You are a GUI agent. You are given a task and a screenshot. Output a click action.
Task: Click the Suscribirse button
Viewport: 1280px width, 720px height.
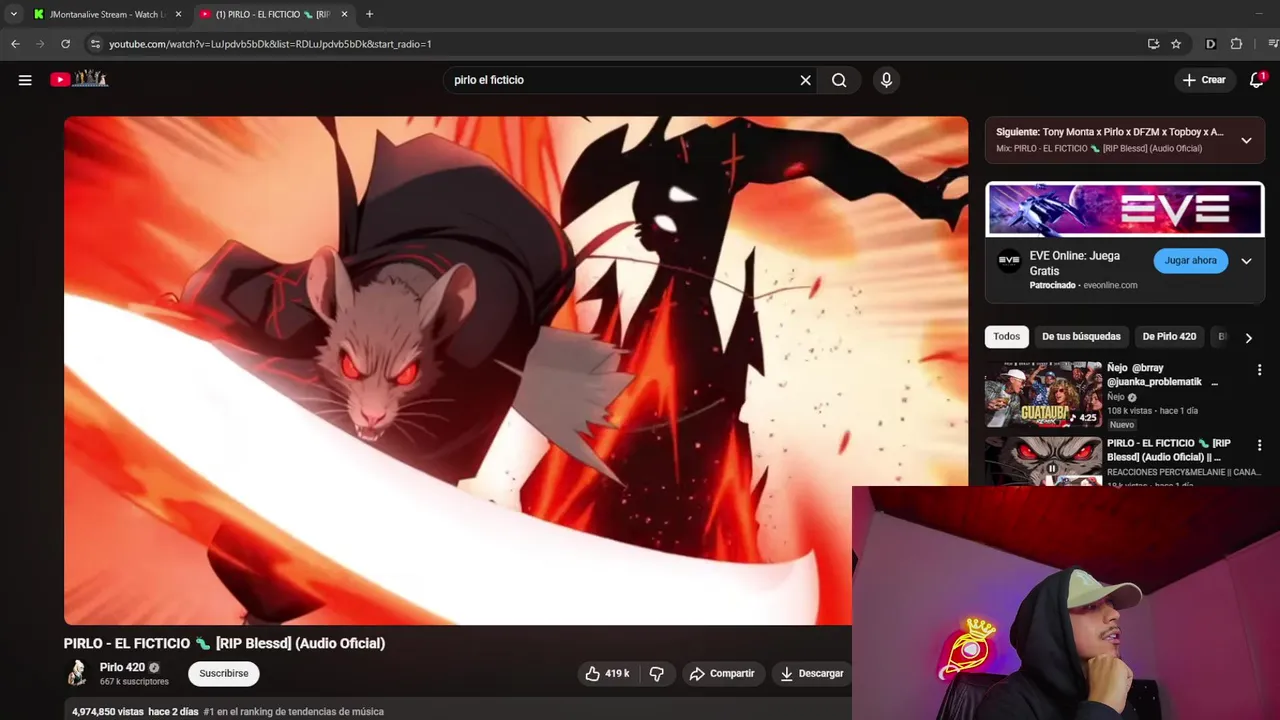pyautogui.click(x=223, y=674)
